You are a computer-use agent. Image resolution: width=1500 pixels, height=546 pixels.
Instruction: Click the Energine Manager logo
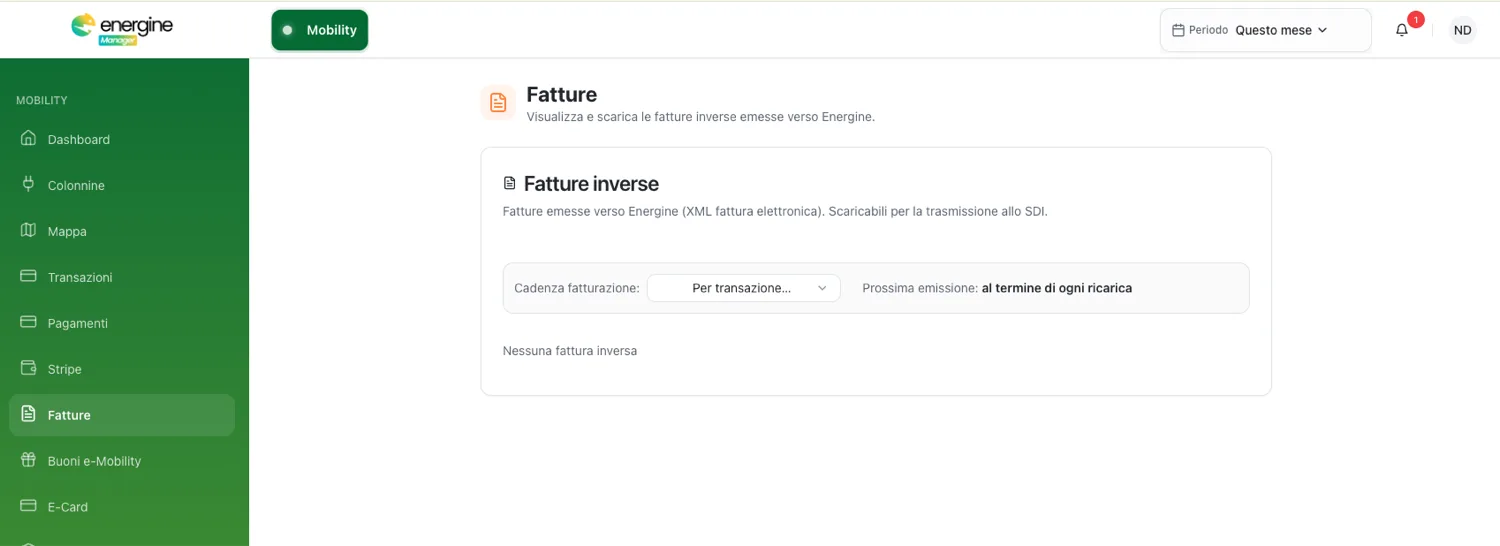click(122, 29)
